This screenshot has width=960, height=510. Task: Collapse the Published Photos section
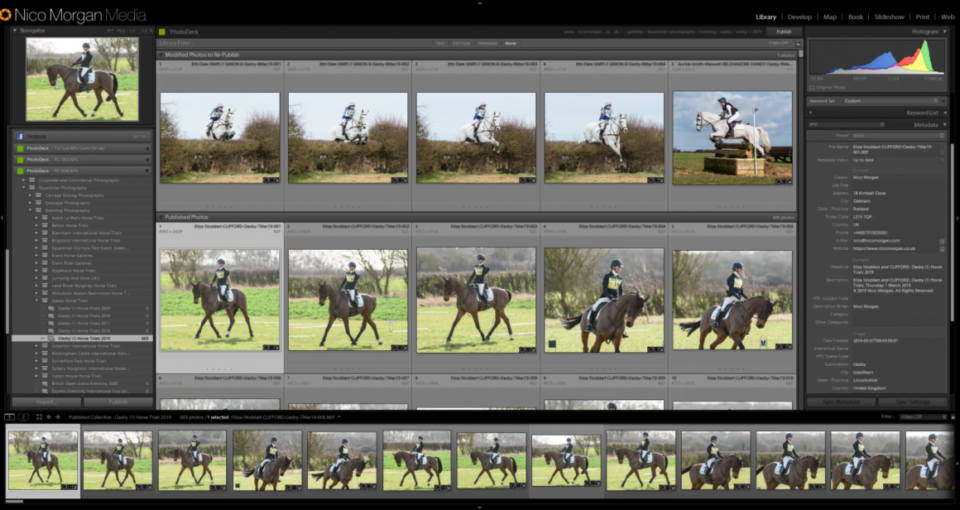[x=161, y=217]
